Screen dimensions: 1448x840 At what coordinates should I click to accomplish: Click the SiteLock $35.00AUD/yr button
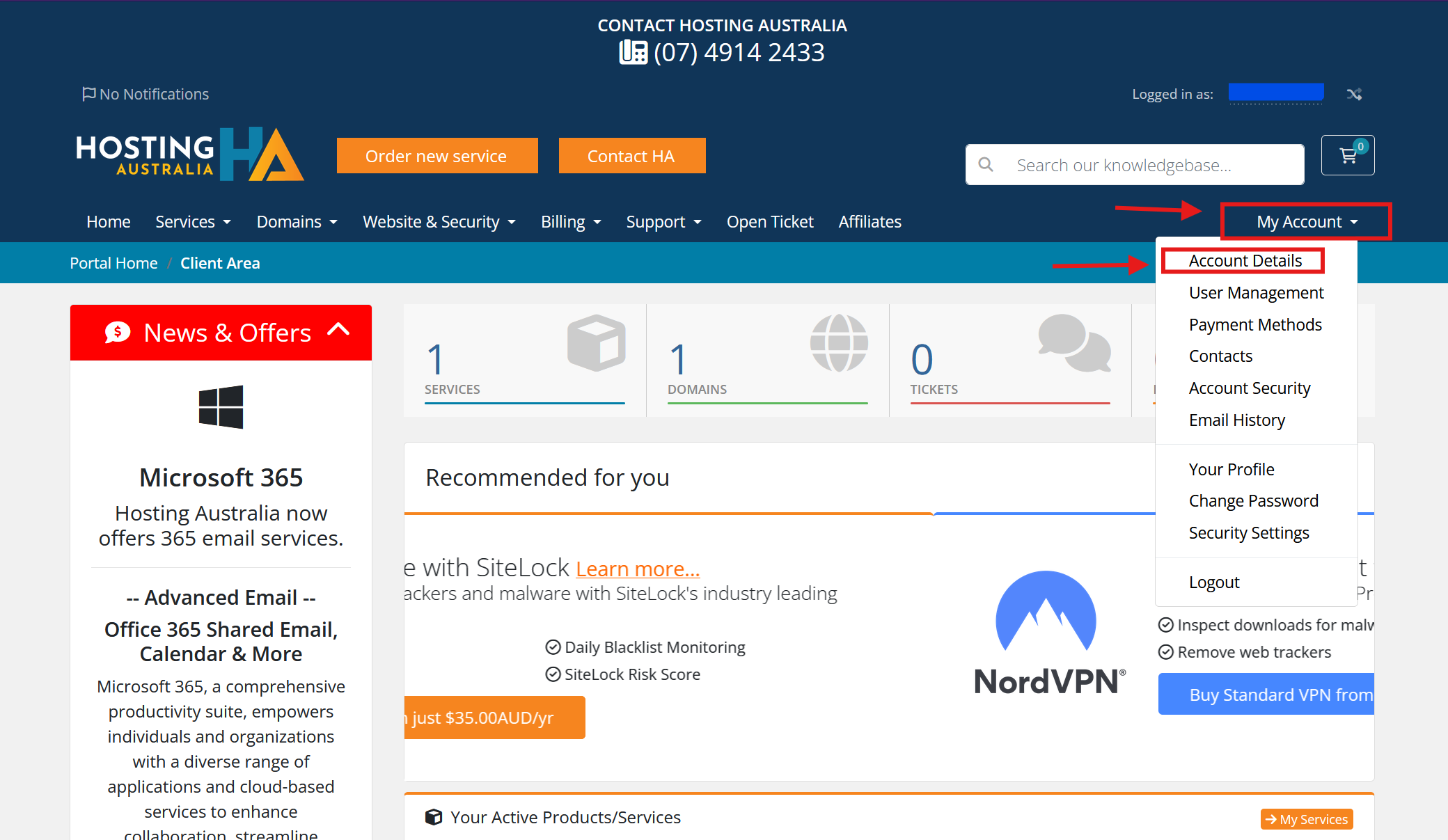click(x=494, y=718)
